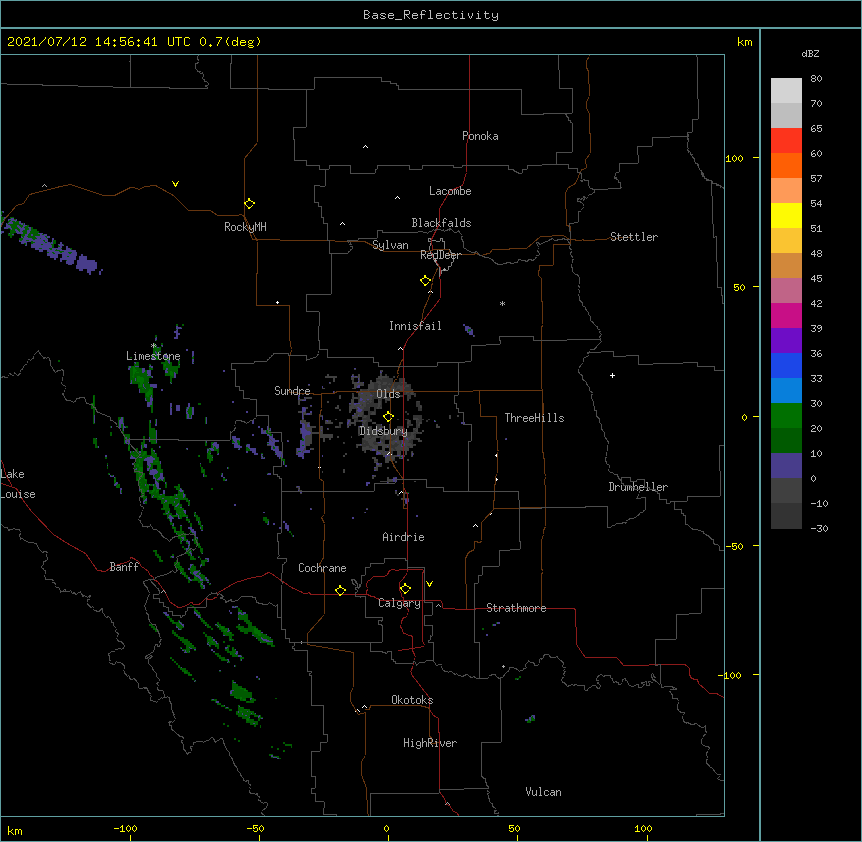Click the Banff label

pos(124,567)
